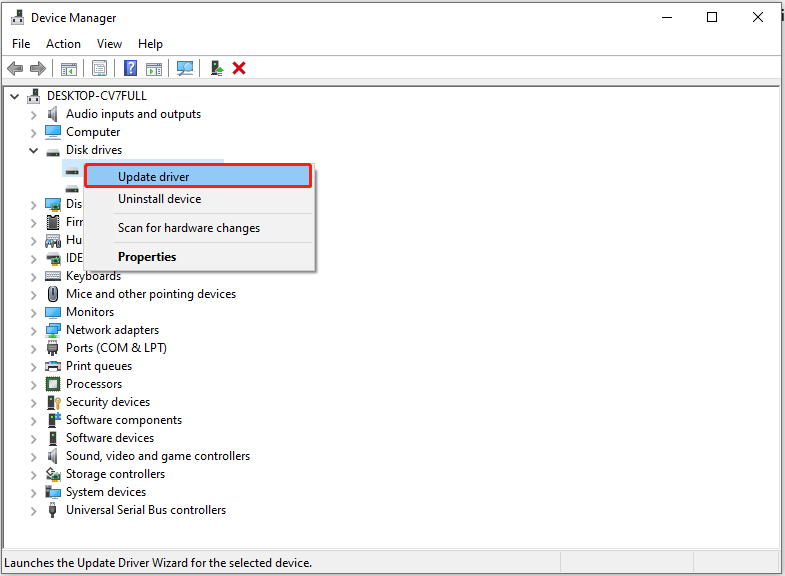Image resolution: width=785 pixels, height=576 pixels.
Task: Click the Processors chip icon
Action: tap(53, 384)
